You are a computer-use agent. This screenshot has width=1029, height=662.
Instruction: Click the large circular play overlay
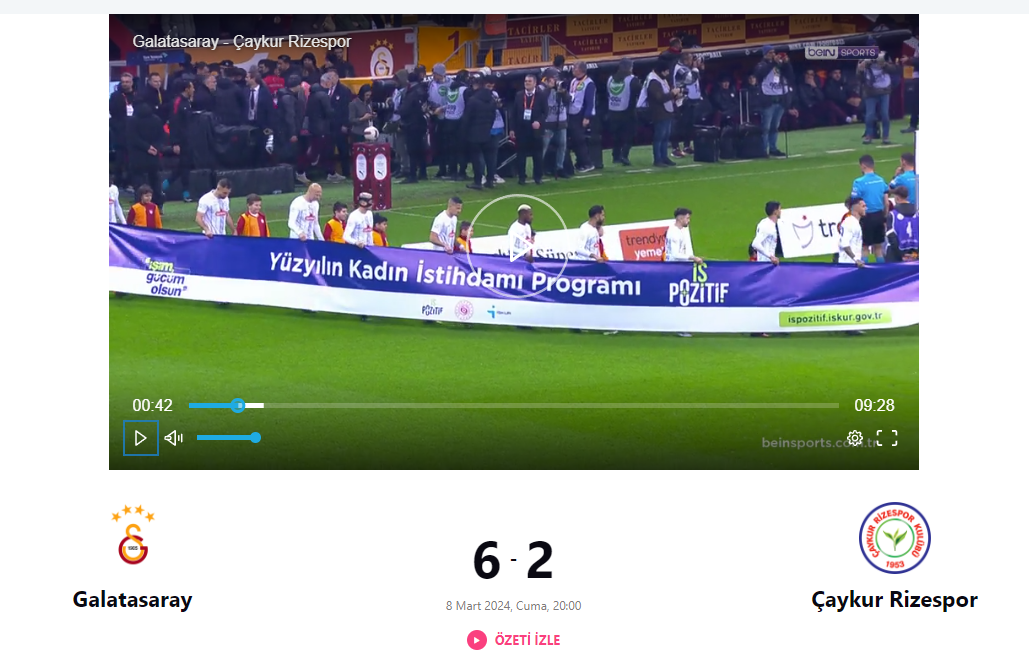(x=517, y=246)
